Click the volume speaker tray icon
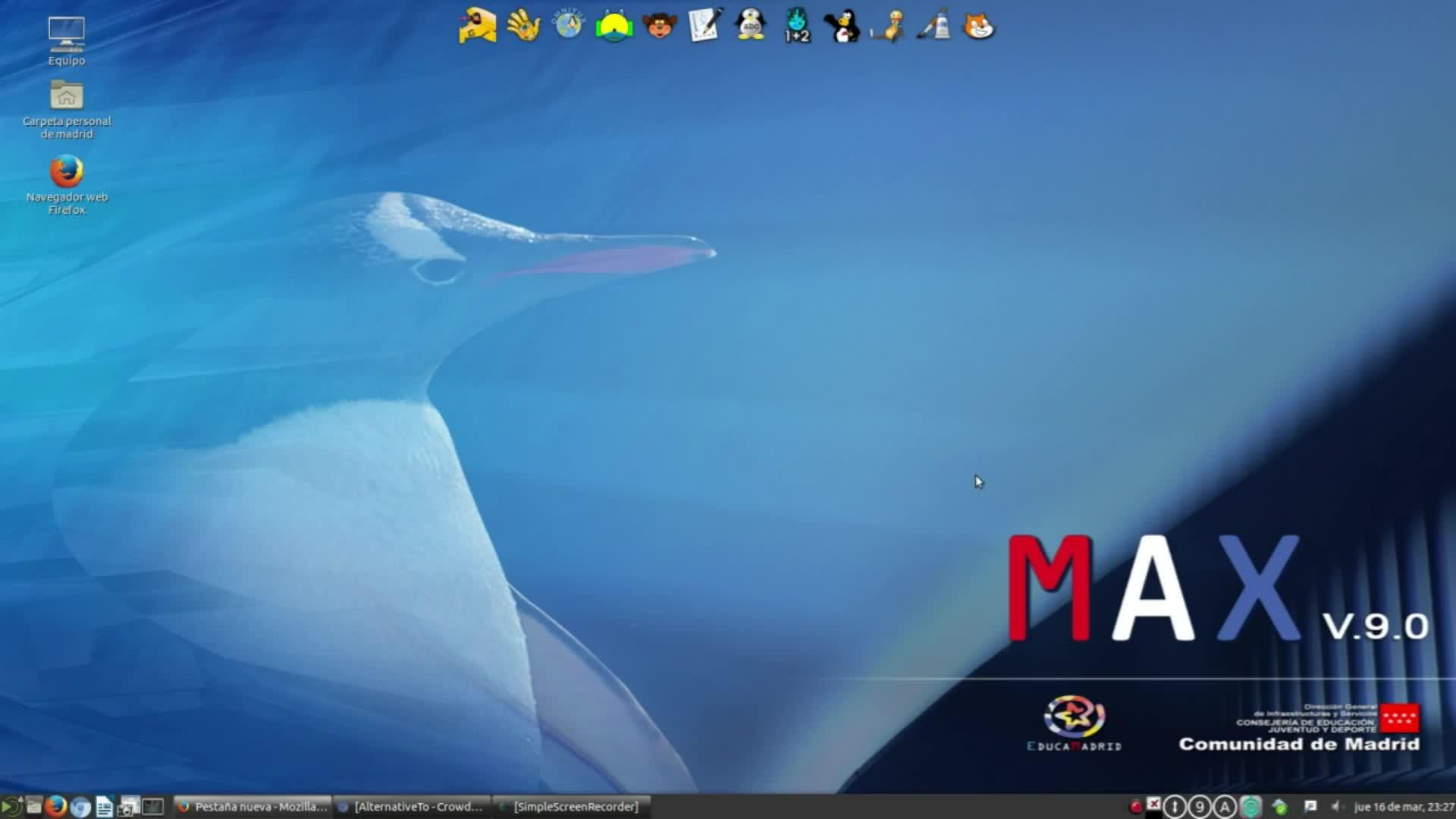The width and height of the screenshot is (1456, 819). pos(1336,807)
